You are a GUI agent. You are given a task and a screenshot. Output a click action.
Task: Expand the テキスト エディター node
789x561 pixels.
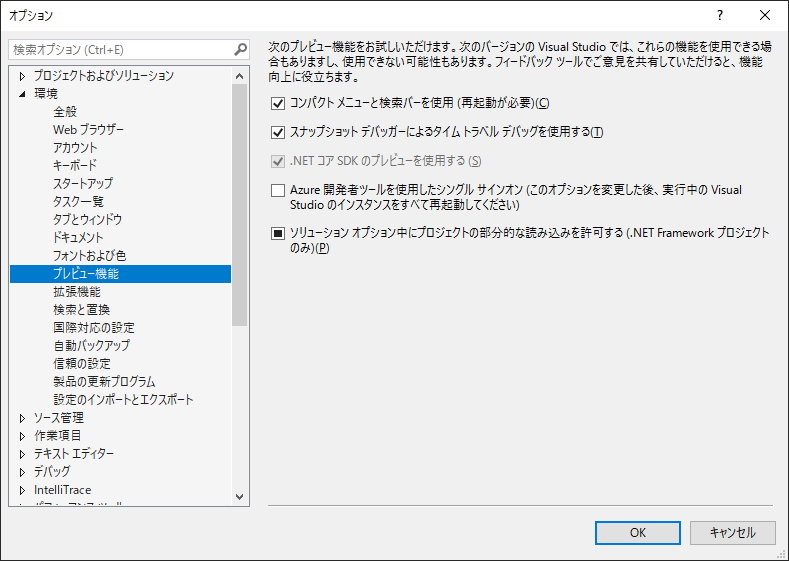22,454
